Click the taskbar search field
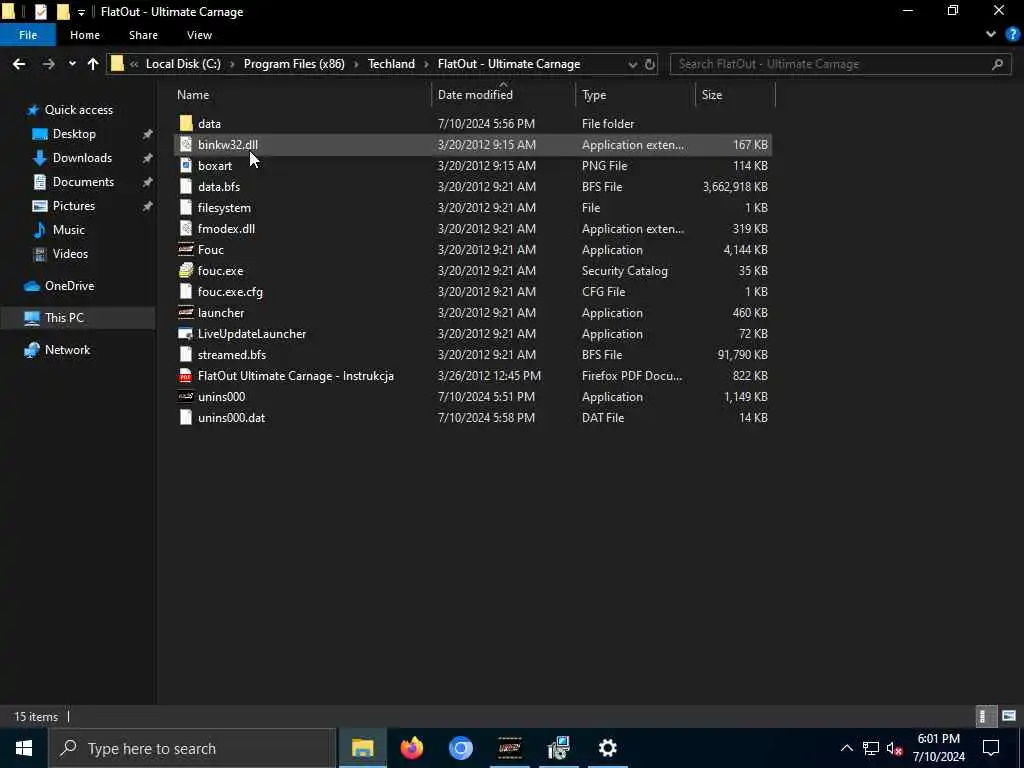1024x768 pixels. 193,748
